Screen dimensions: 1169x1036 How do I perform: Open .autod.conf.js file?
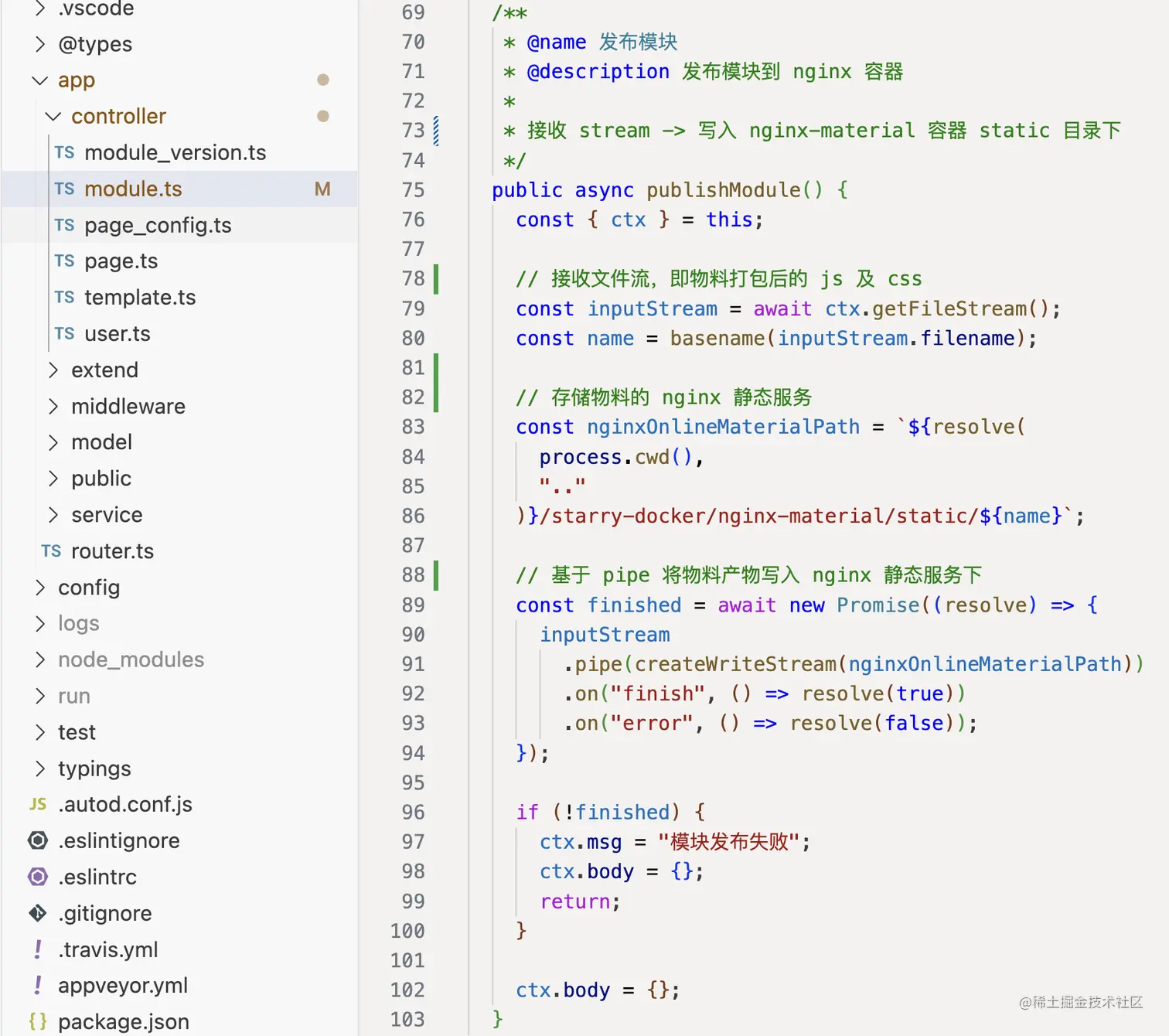click(x=125, y=804)
